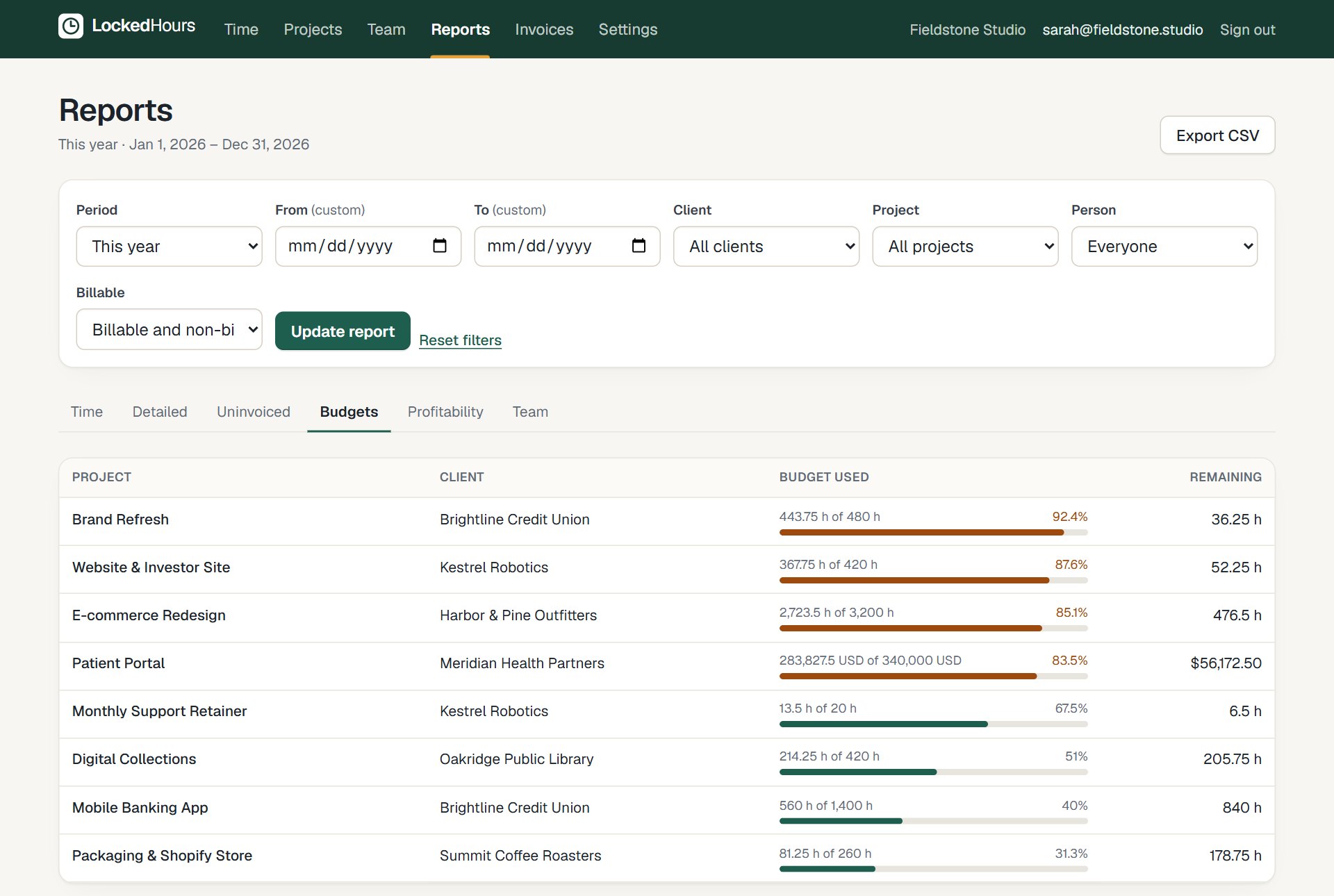Switch to the Profitability tab
1334x896 pixels.
(445, 412)
